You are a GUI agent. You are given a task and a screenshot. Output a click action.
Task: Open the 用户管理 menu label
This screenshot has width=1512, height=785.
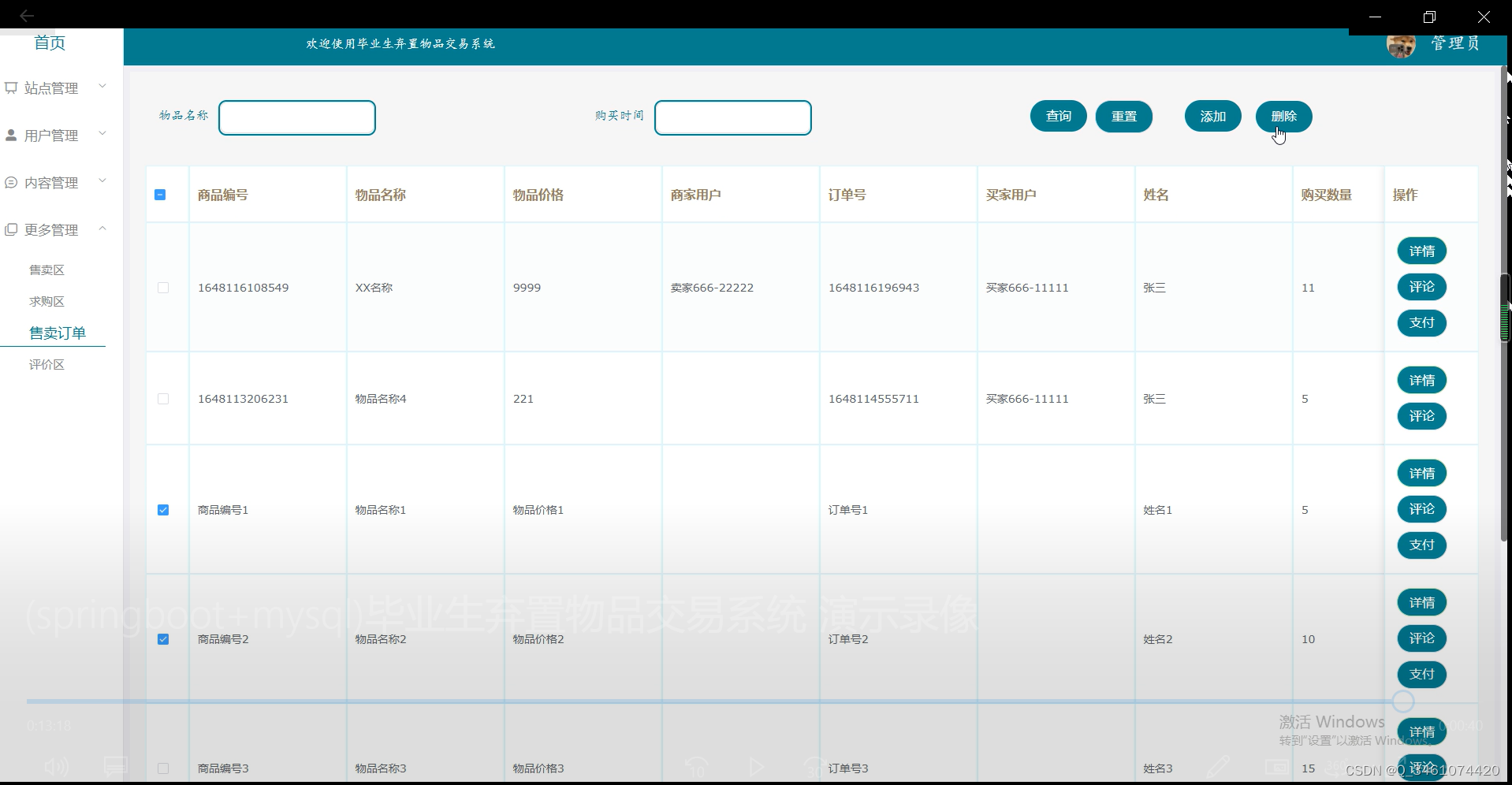(51, 136)
